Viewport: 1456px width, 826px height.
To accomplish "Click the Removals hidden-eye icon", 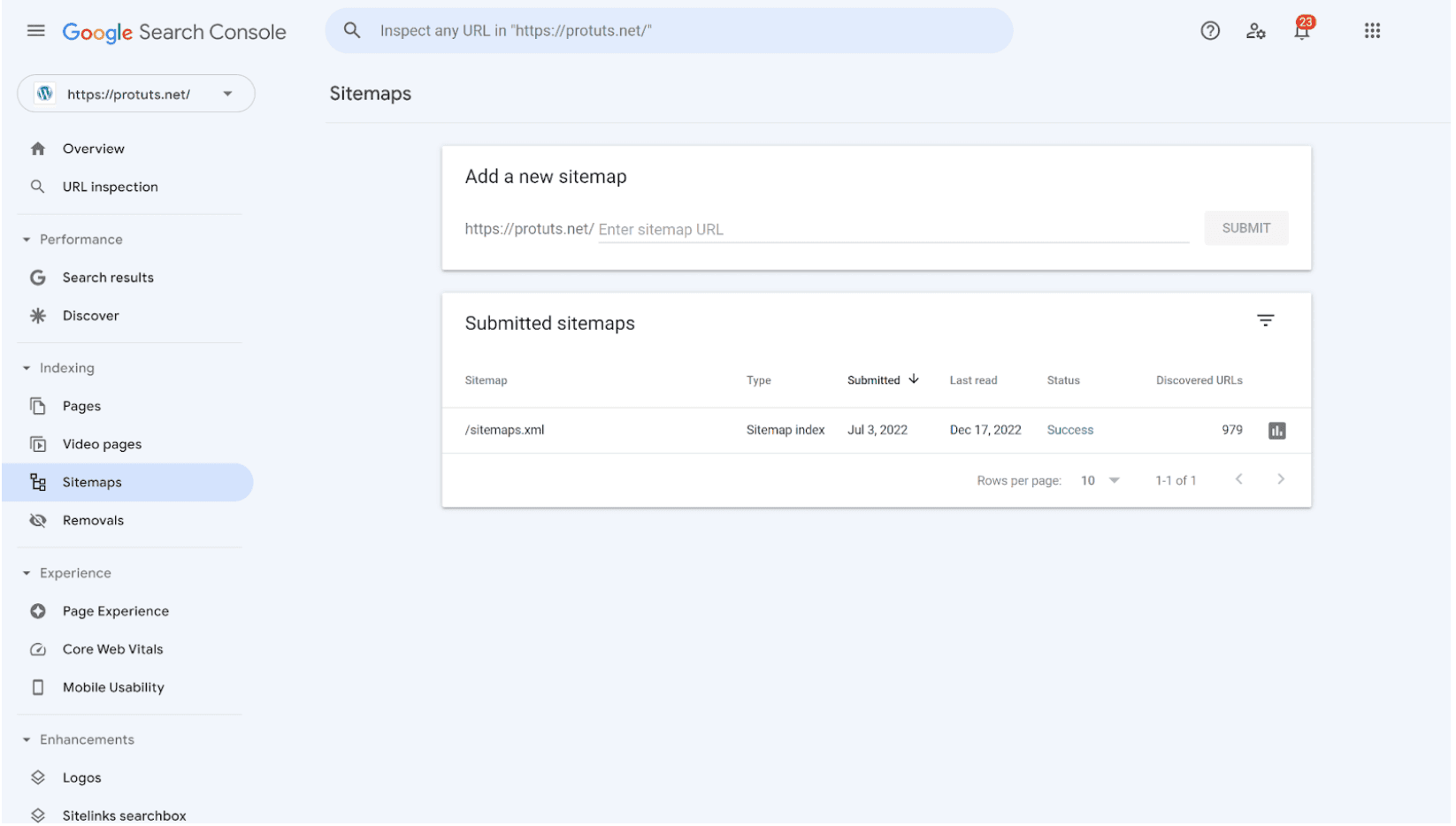I will pos(38,520).
